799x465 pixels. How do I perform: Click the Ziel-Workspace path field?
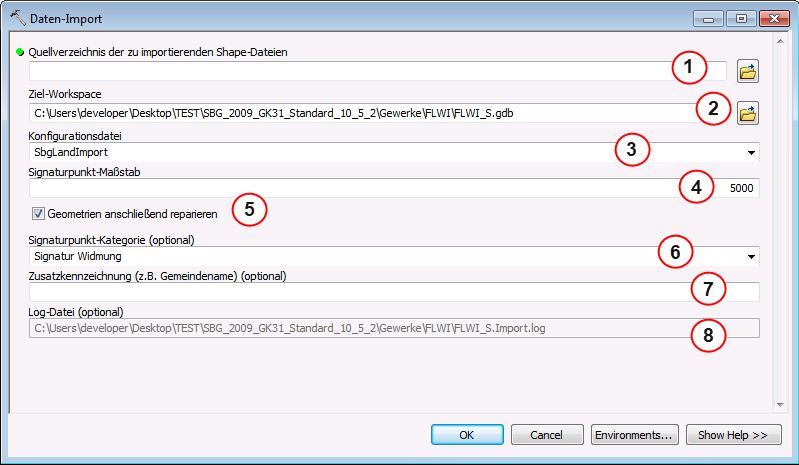(x=378, y=113)
